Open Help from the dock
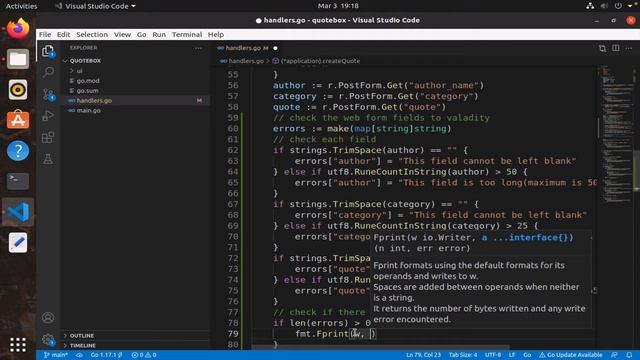The width and height of the screenshot is (640, 360). [x=18, y=151]
